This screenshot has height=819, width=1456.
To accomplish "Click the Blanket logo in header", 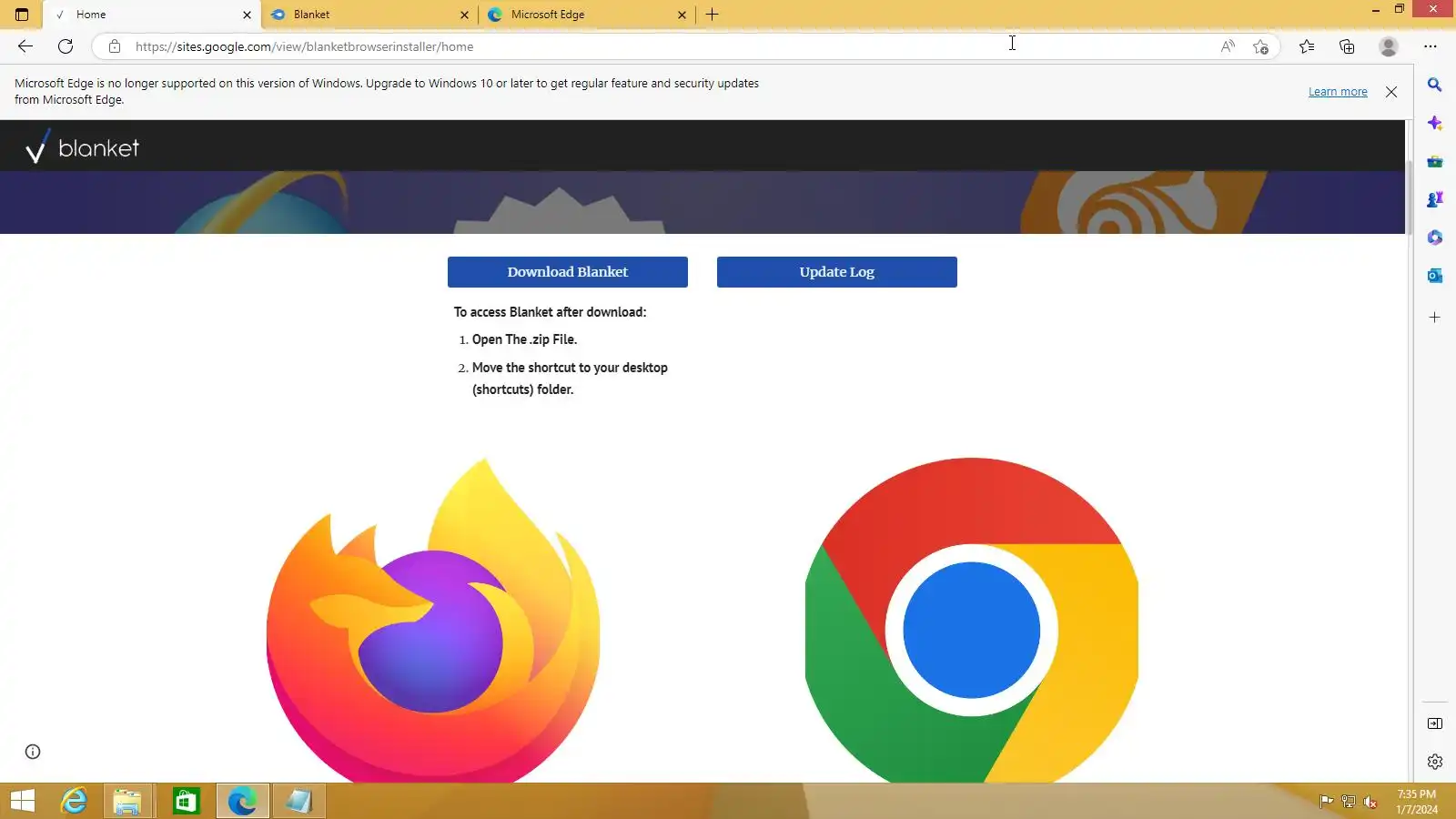I will [x=82, y=147].
